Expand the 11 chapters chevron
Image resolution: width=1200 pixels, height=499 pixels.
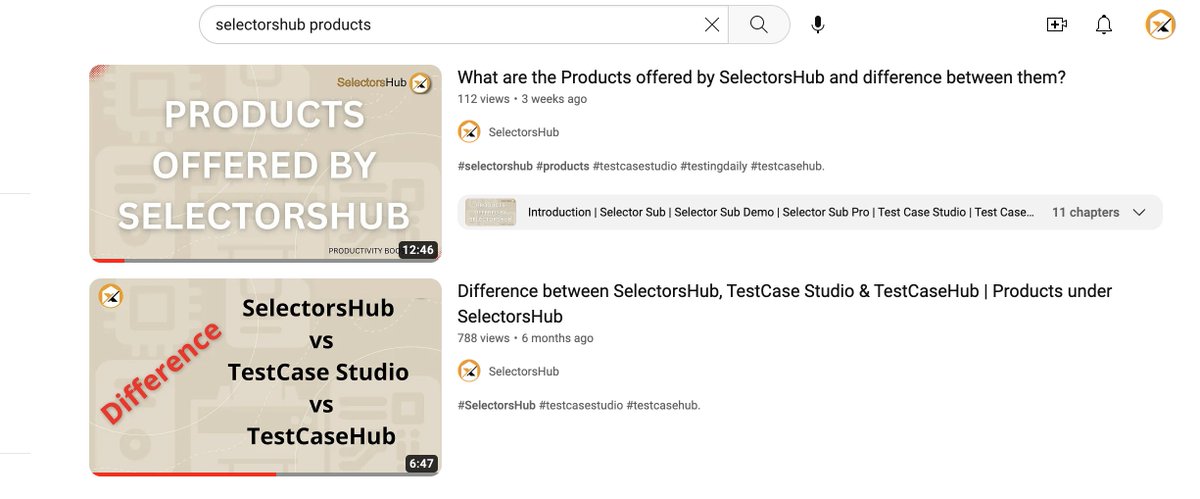point(1138,212)
